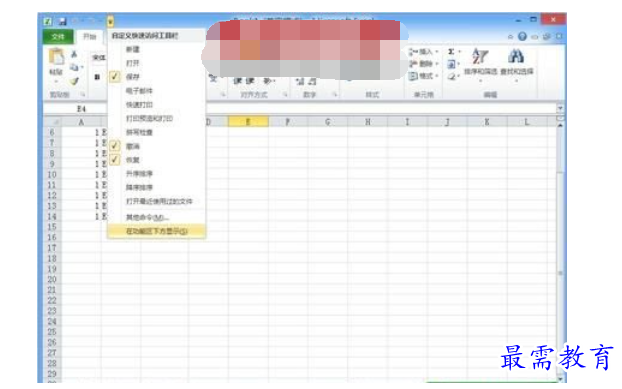Click the Select All corner of the grid
Image resolution: width=622 pixels, height=389 pixels.
coord(52,122)
